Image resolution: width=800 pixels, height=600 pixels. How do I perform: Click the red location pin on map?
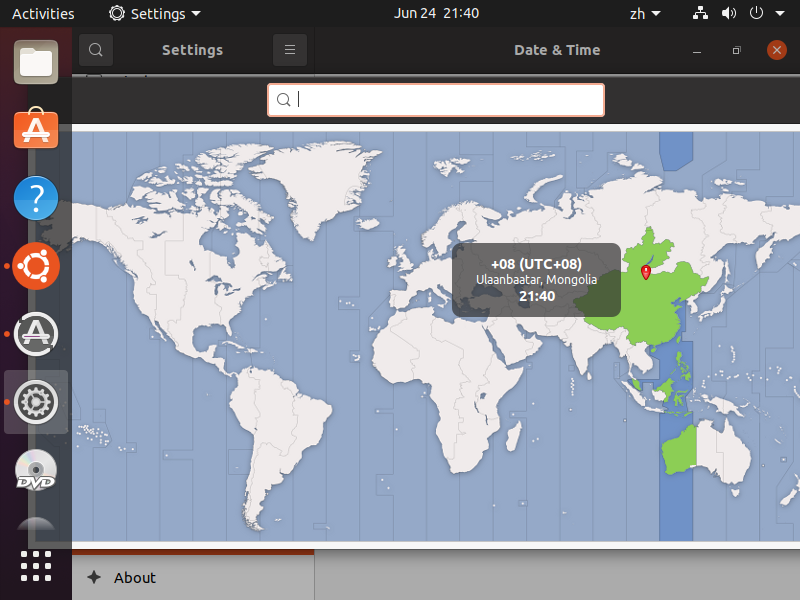coord(645,272)
